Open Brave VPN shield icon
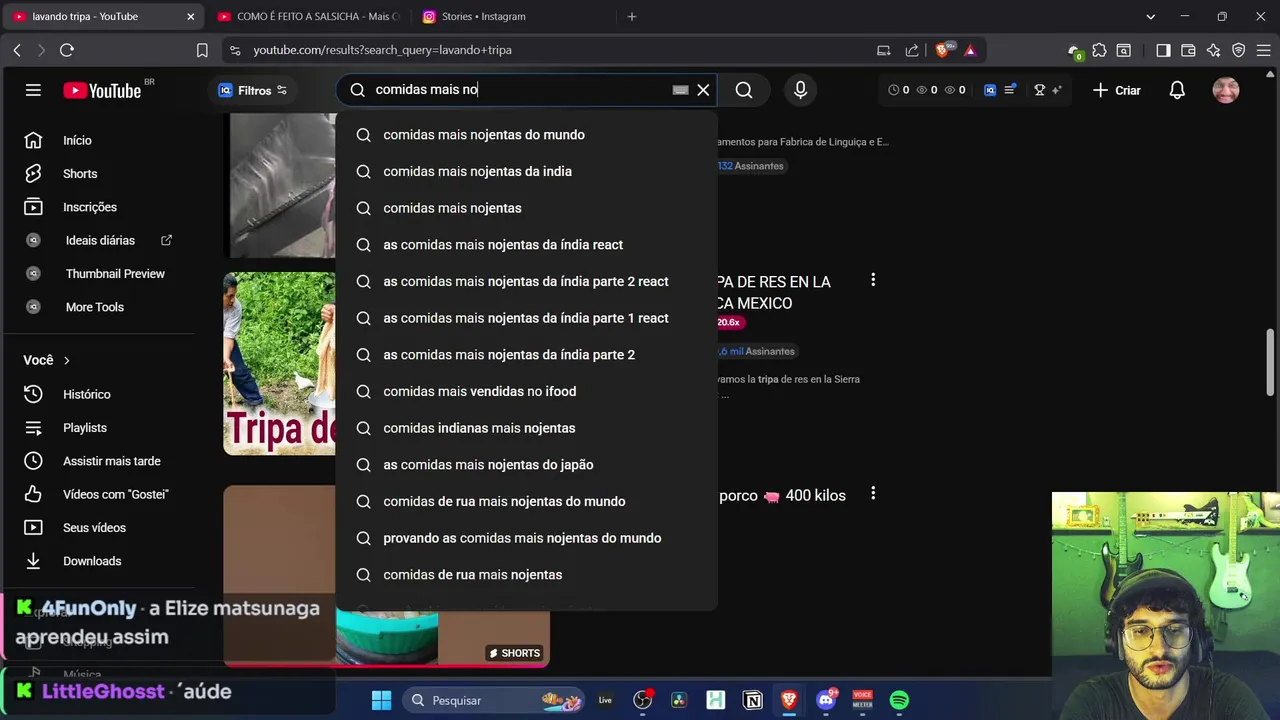This screenshot has height=720, width=1280. click(1238, 50)
